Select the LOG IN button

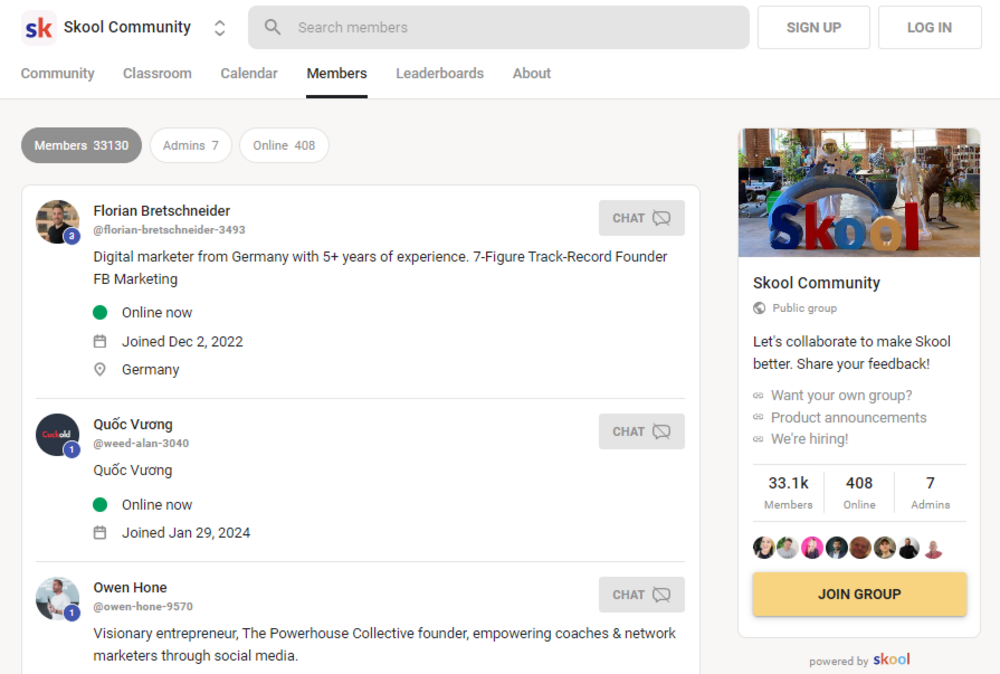click(929, 27)
